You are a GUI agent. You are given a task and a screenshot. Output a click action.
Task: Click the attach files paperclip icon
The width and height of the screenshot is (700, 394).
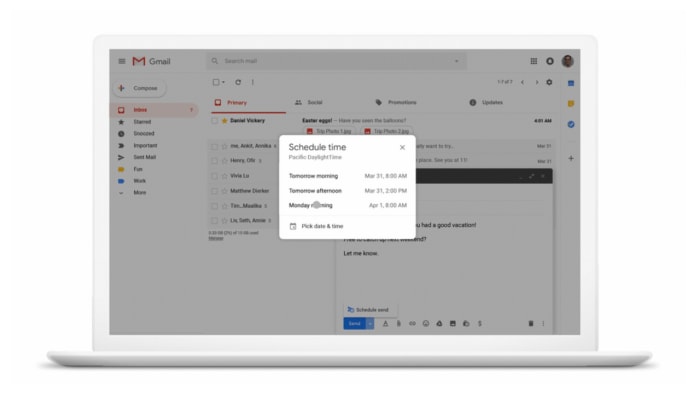click(x=399, y=323)
